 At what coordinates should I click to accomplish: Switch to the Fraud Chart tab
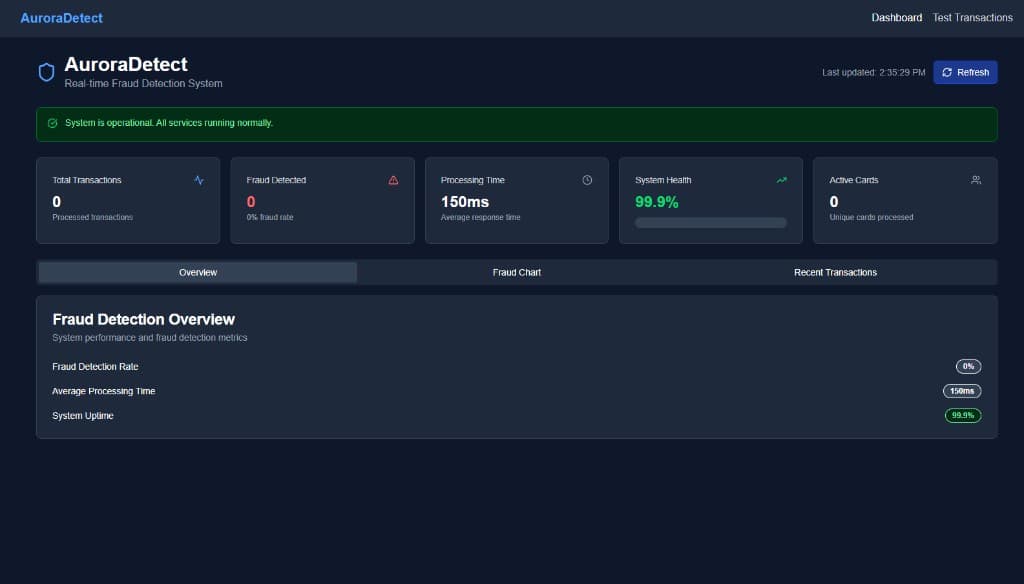[517, 272]
